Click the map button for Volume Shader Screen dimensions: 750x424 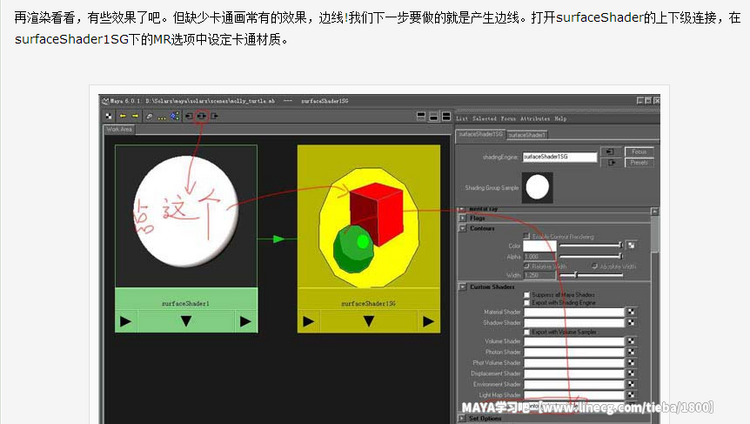(631, 341)
